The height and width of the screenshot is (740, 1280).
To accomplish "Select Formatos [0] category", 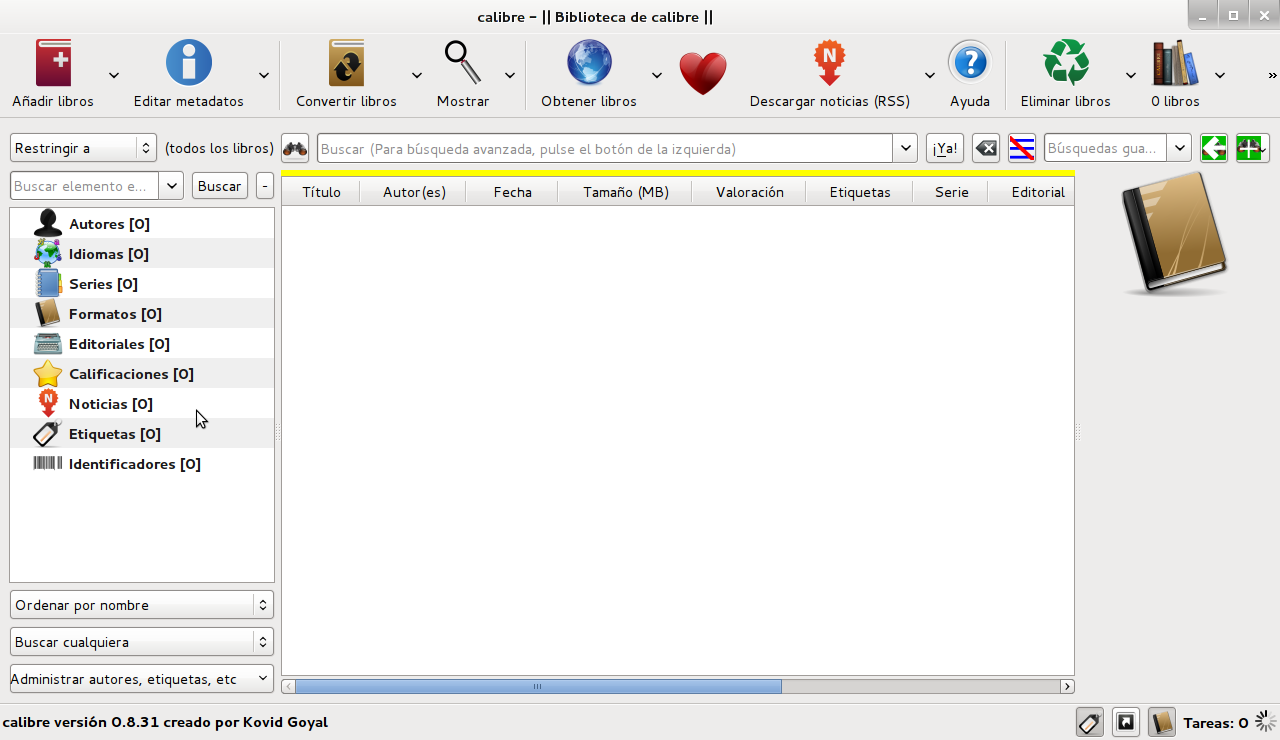I will [142, 314].
